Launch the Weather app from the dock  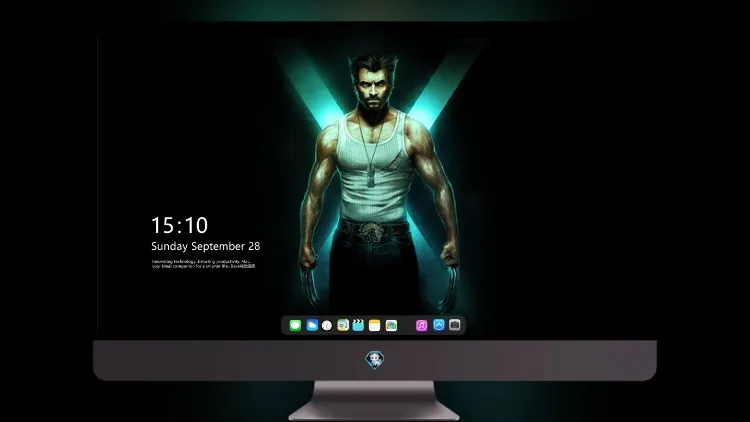click(312, 325)
